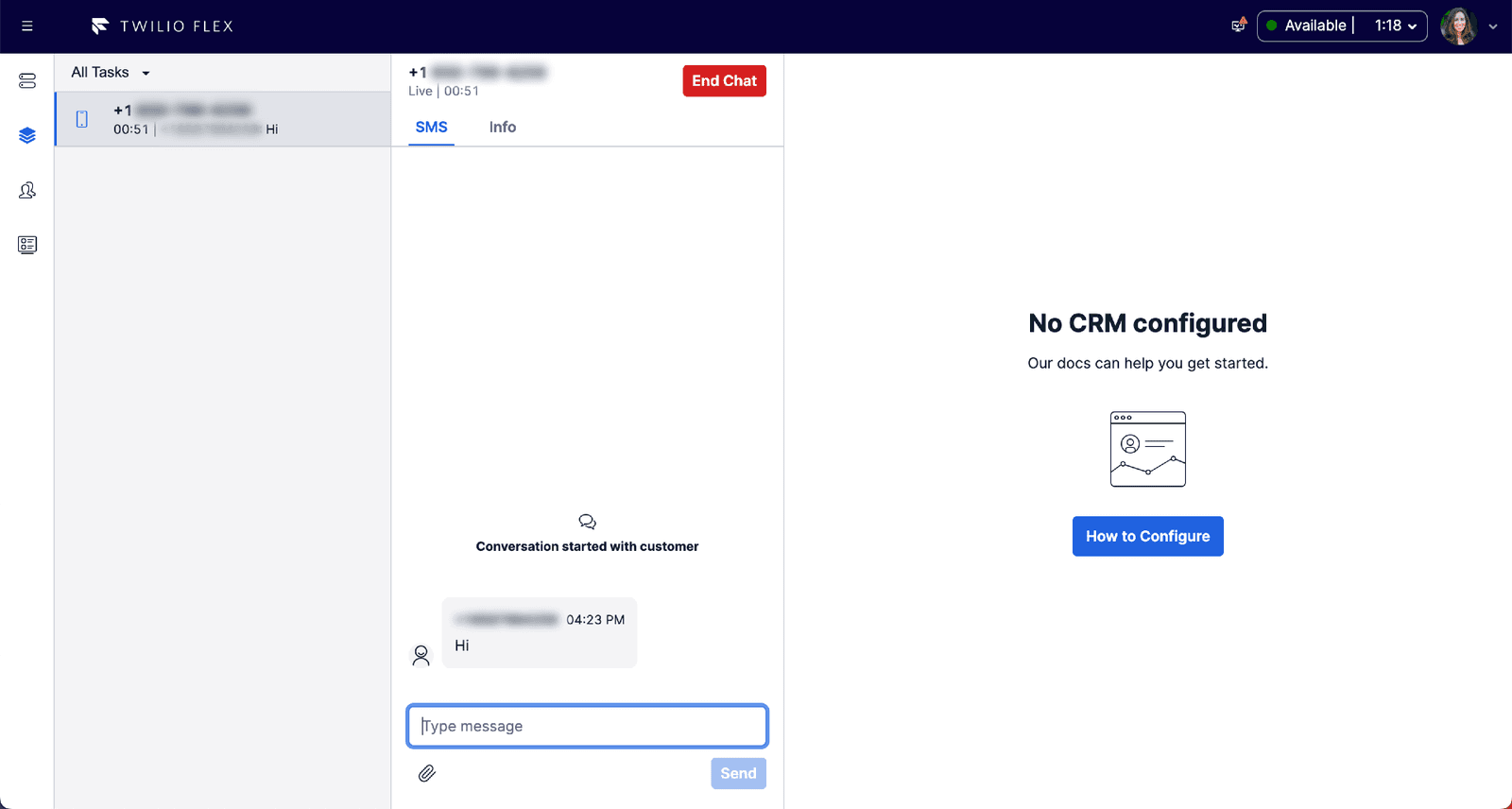
Task: Focus the Type message input field
Action: pos(587,726)
